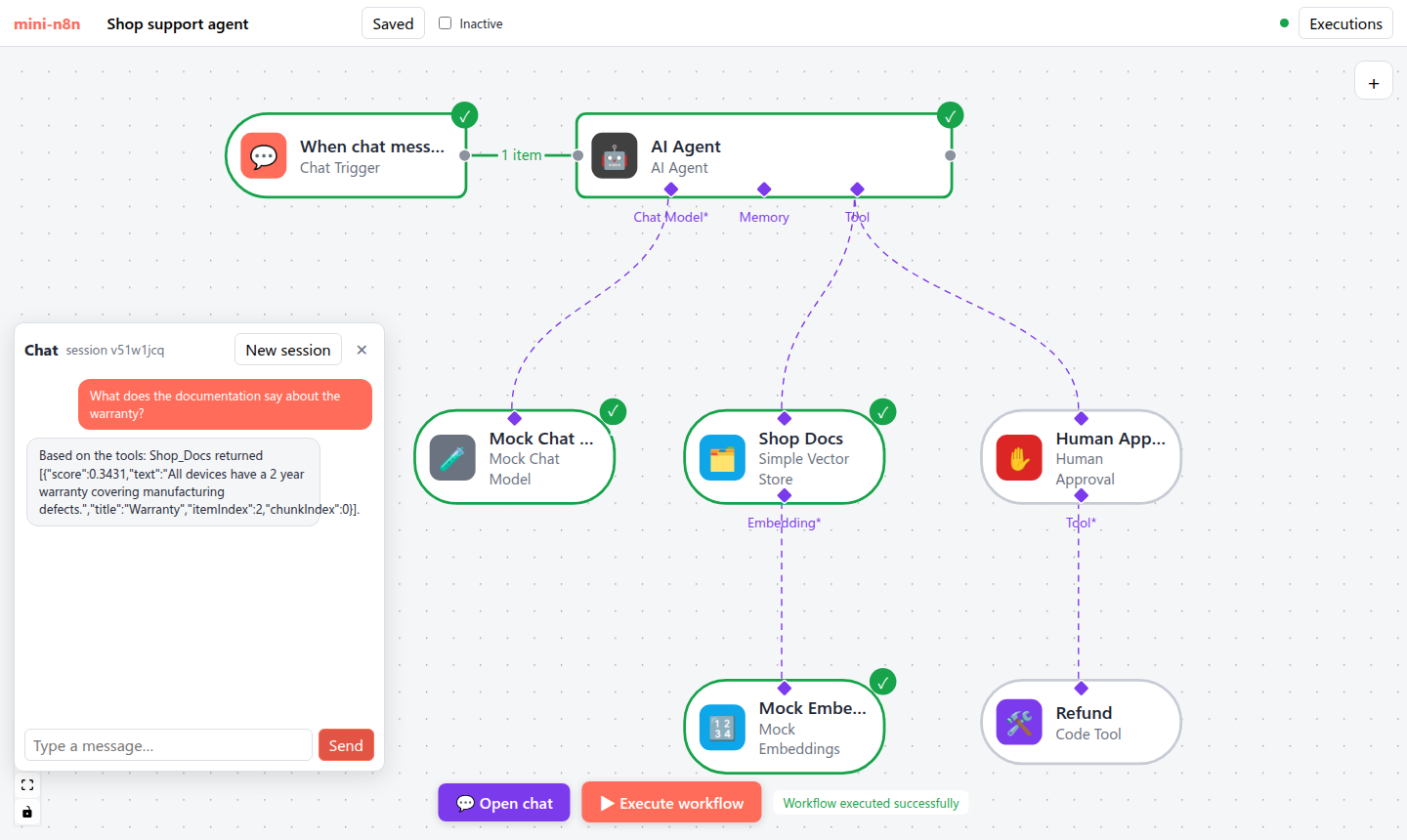Click the Shop_Docs response chat bubble
The image size is (1407, 840).
[x=174, y=483]
